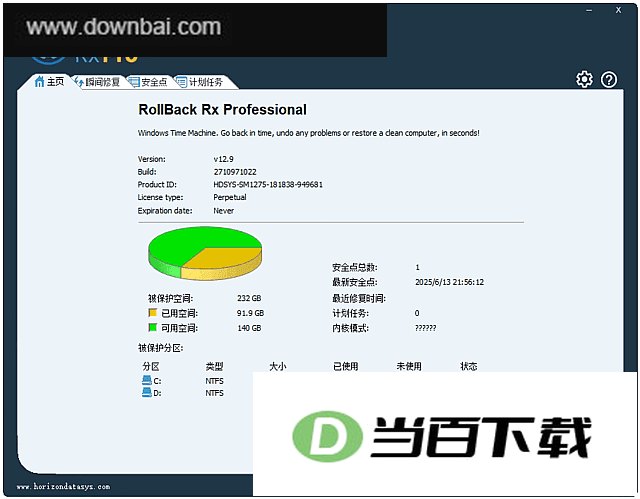The image size is (640, 499).
Task: Click the 91.9 GB used space value
Action: point(250,313)
